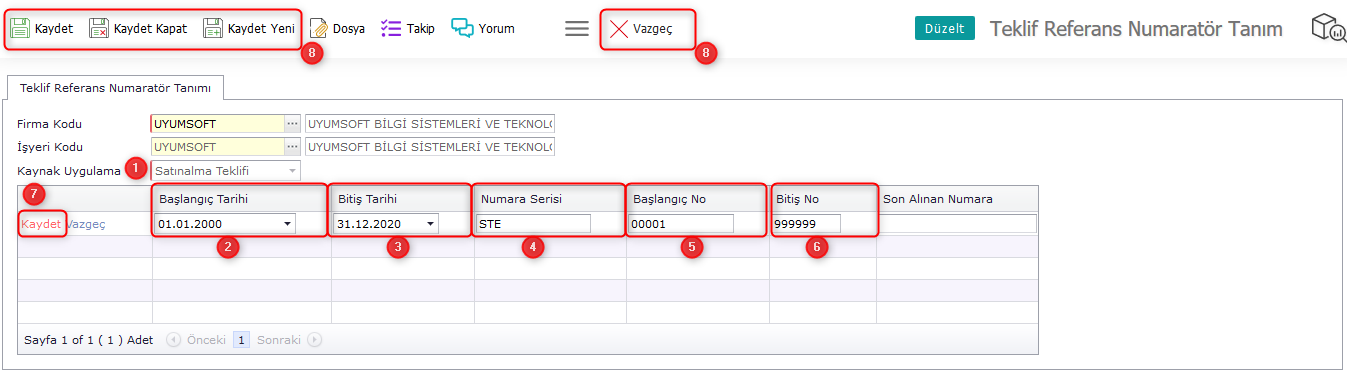Open Takip tracking checklist icon
Screen dimensions: 1347x372
tap(391, 28)
